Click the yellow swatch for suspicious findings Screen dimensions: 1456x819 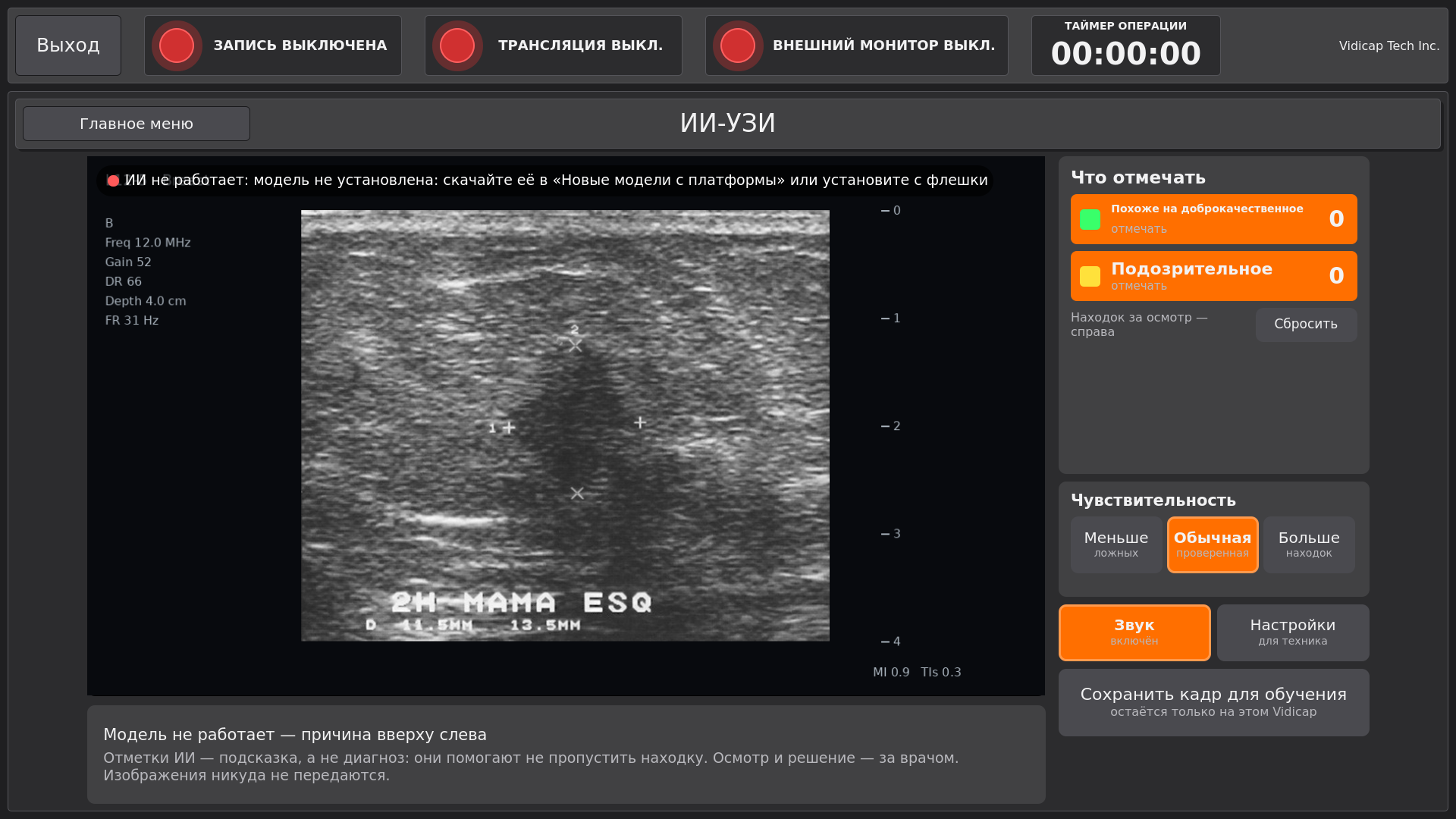(x=1090, y=276)
